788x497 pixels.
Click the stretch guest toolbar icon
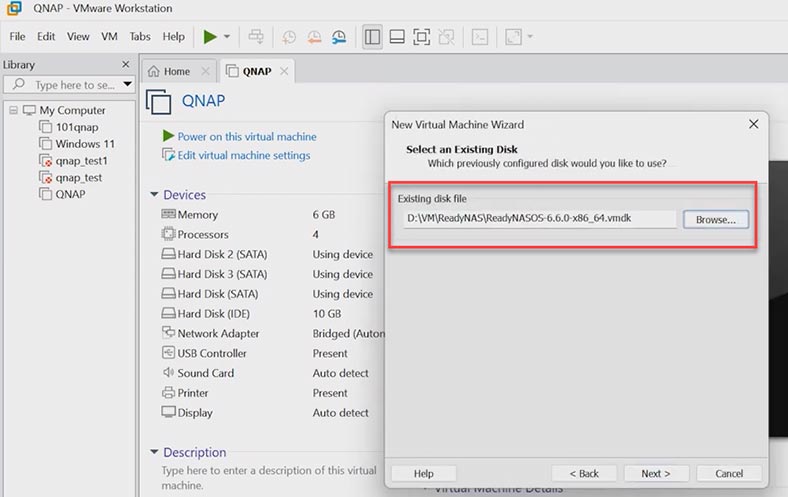point(513,37)
